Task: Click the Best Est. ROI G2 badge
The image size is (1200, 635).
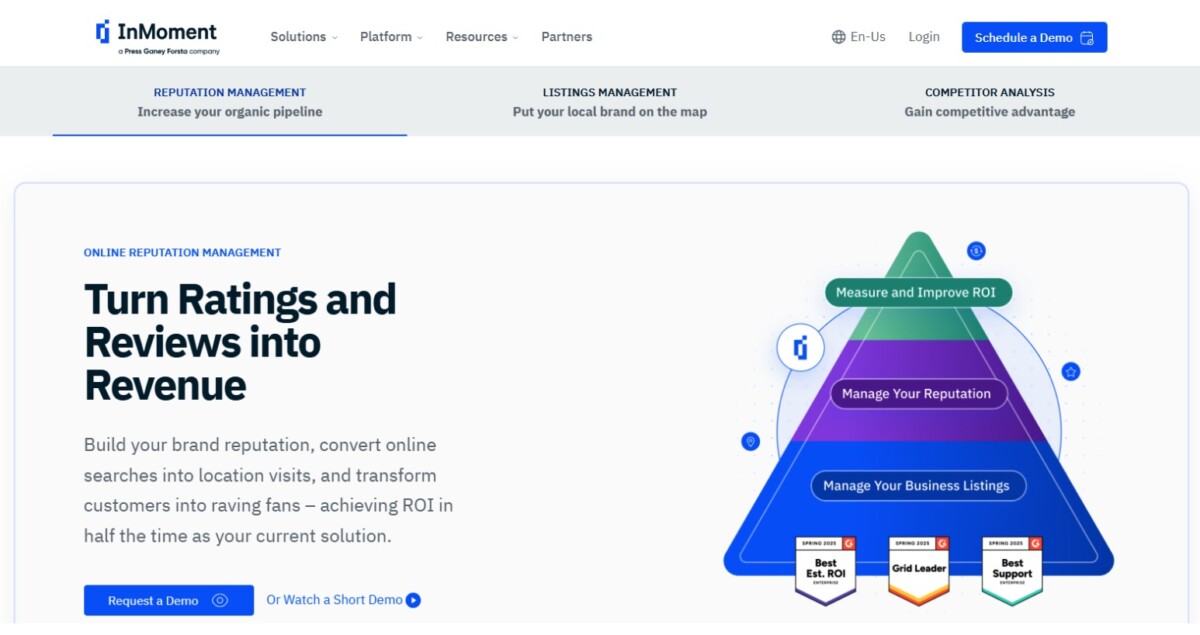Action: pos(825,571)
